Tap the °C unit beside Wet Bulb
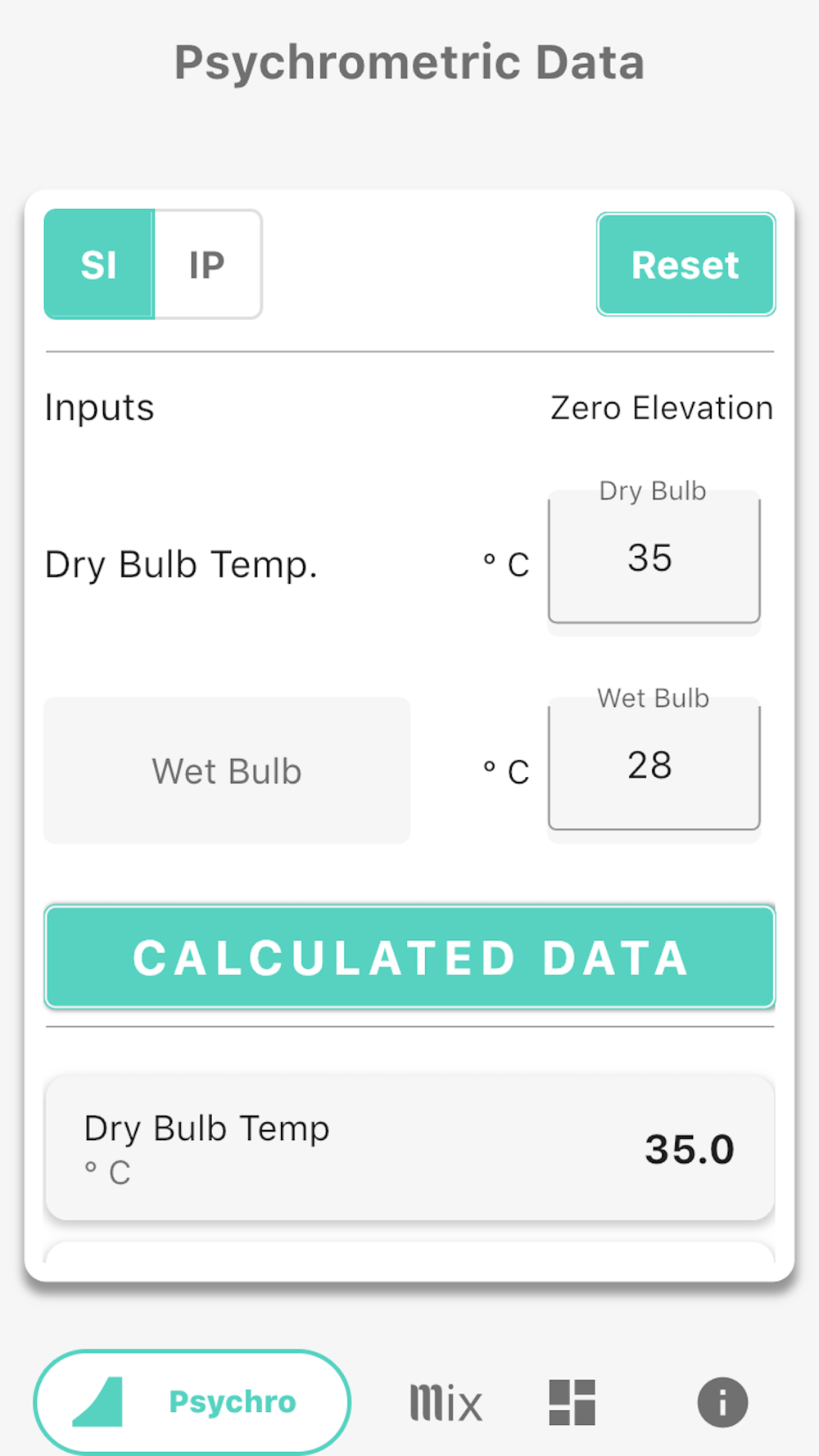 coord(506,771)
